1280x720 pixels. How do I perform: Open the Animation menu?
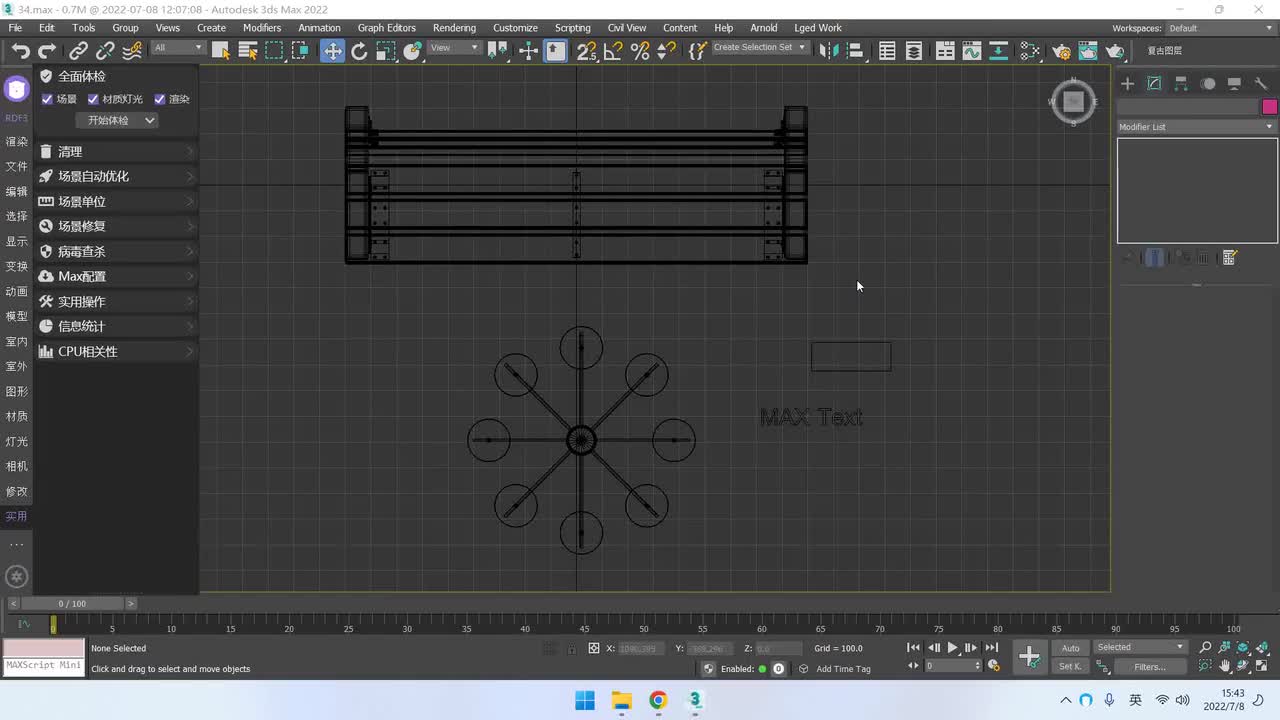pyautogui.click(x=319, y=28)
